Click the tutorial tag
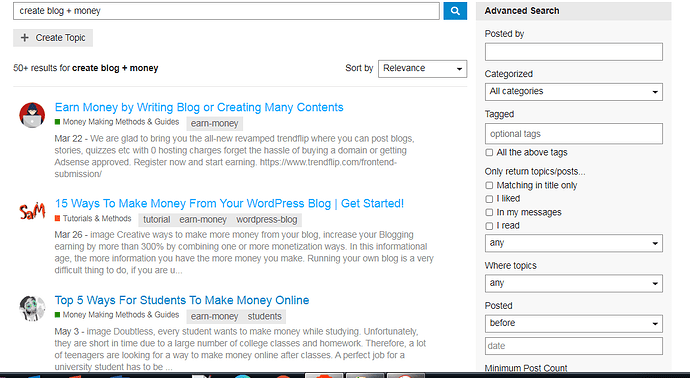 (x=157, y=220)
